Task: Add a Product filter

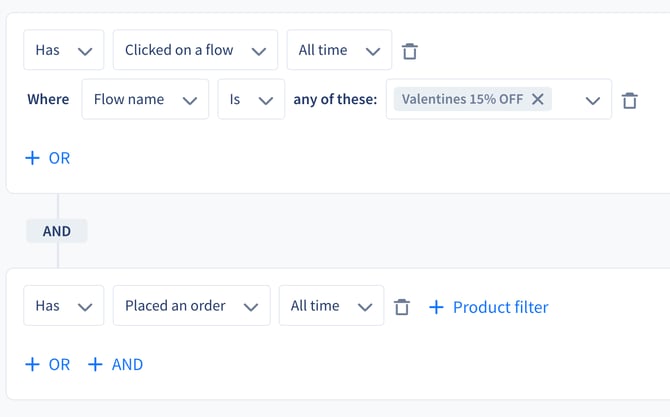Action: click(x=489, y=307)
